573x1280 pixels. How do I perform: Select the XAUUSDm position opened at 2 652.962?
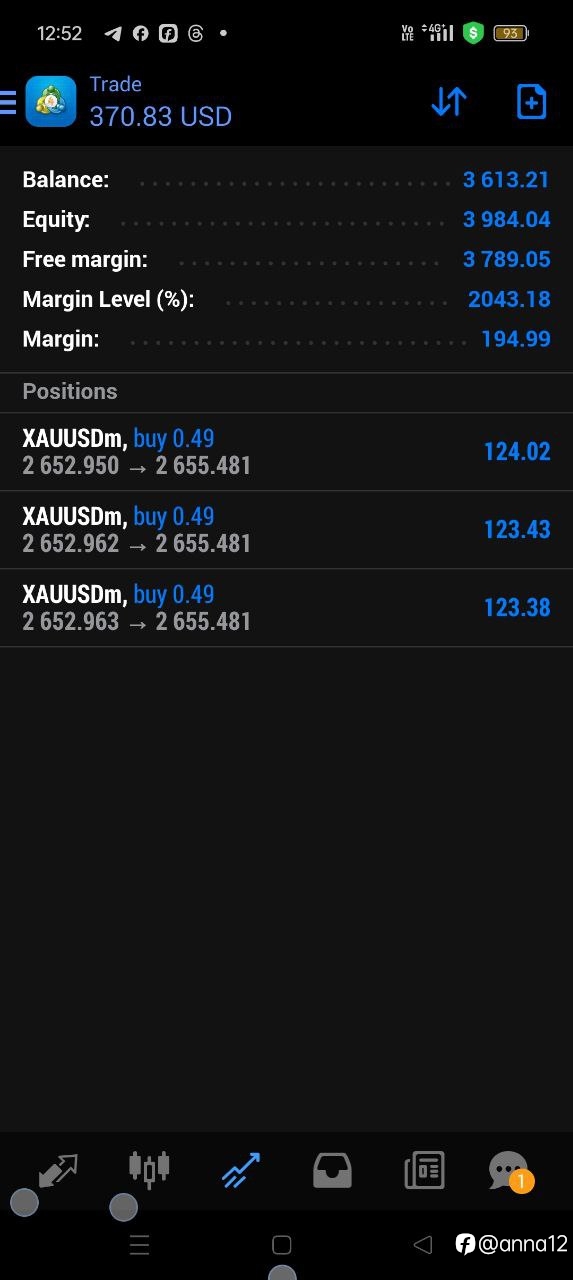click(x=286, y=530)
